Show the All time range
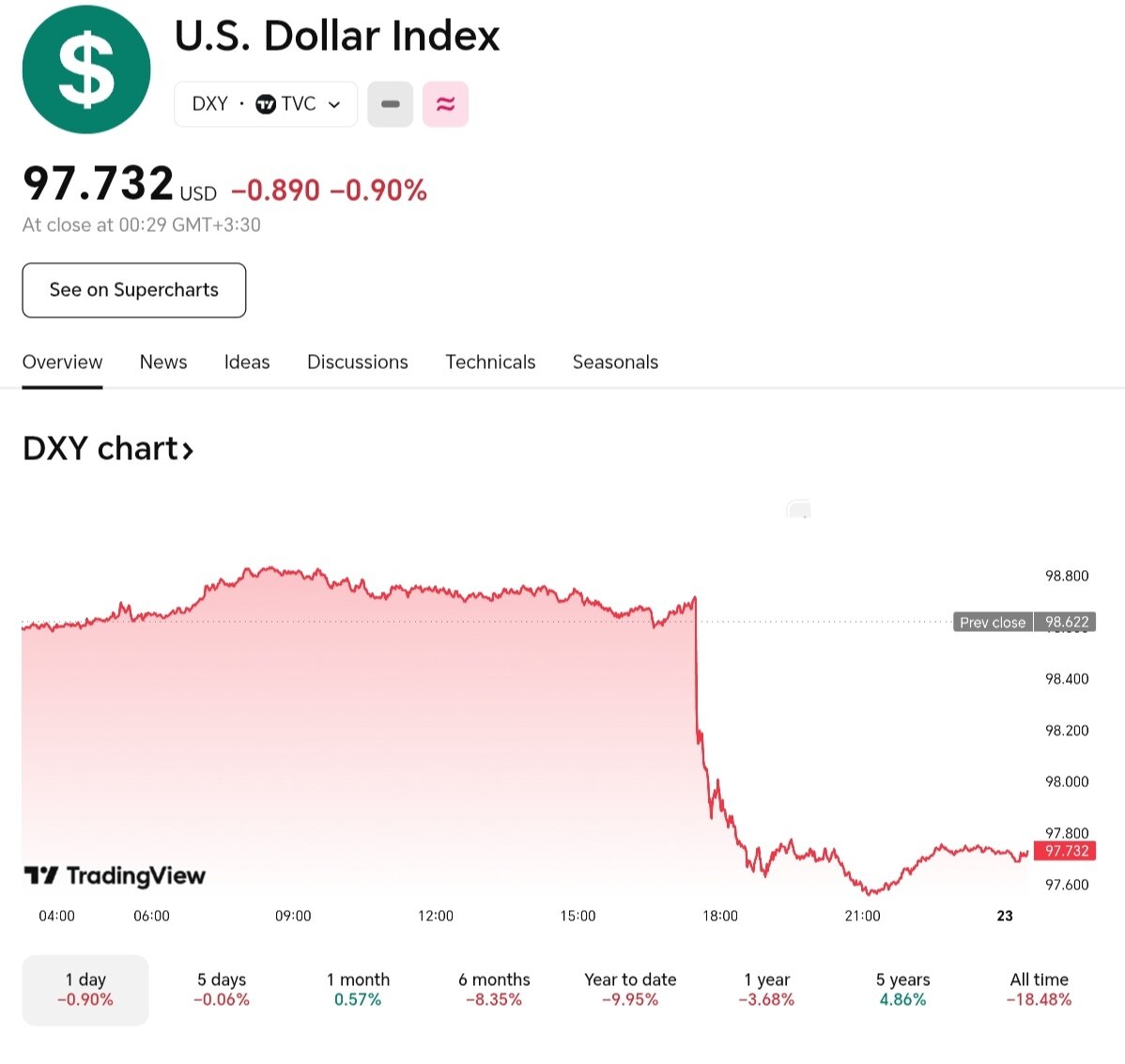The width and height of the screenshot is (1125, 1064). click(x=1039, y=990)
